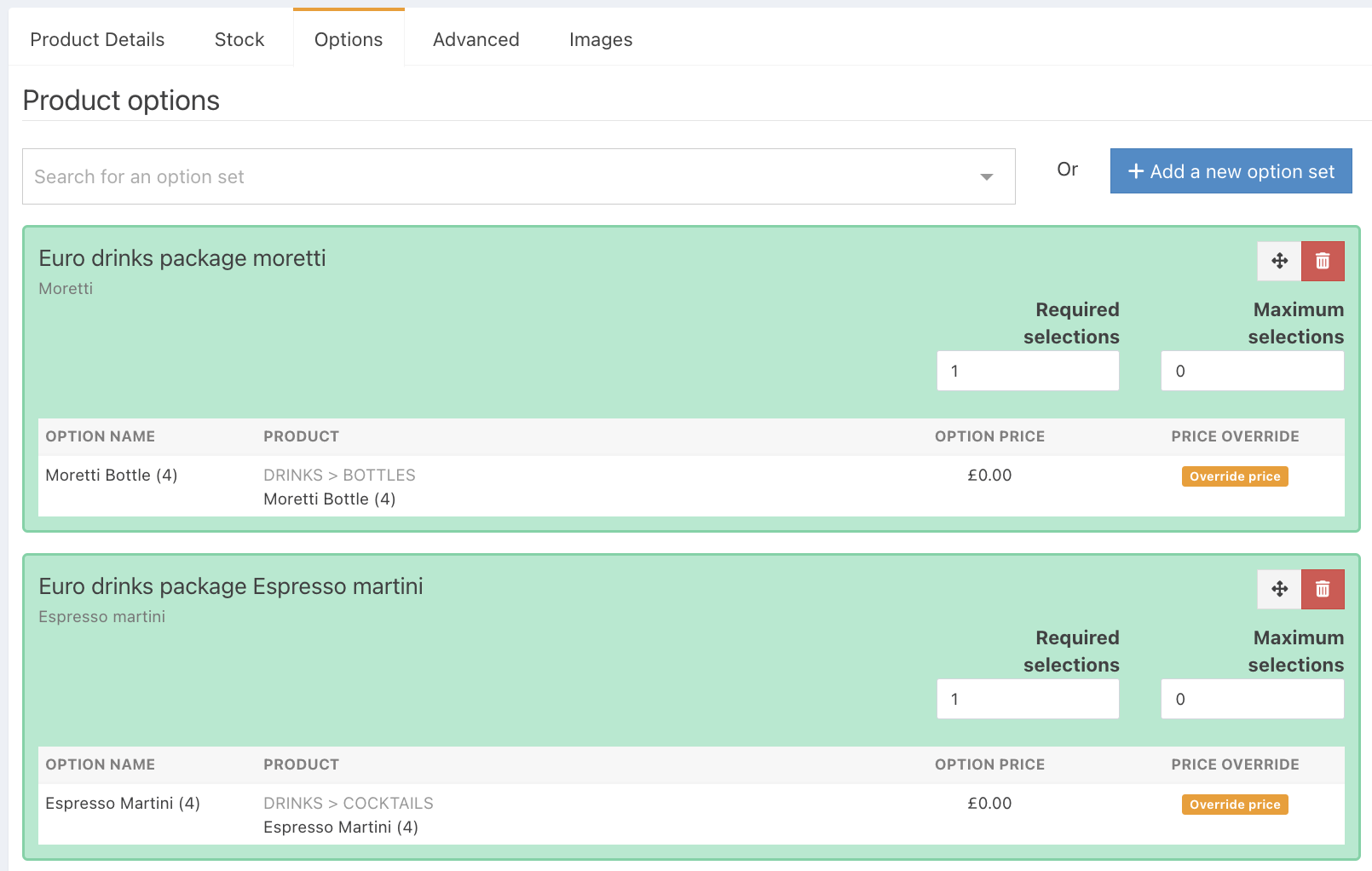Edit Required selections for Espresso martini package
Image resolution: width=1372 pixels, height=871 pixels.
coord(1028,700)
